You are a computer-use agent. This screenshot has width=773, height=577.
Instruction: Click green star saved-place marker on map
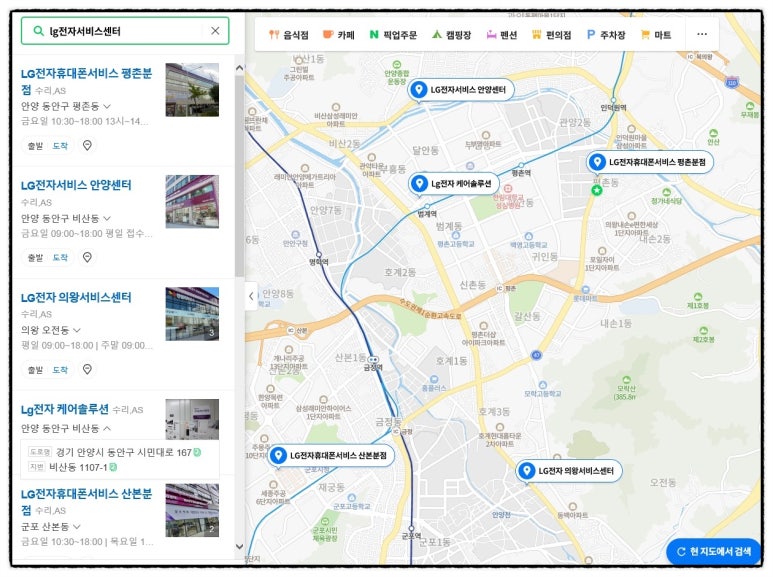[x=597, y=190]
